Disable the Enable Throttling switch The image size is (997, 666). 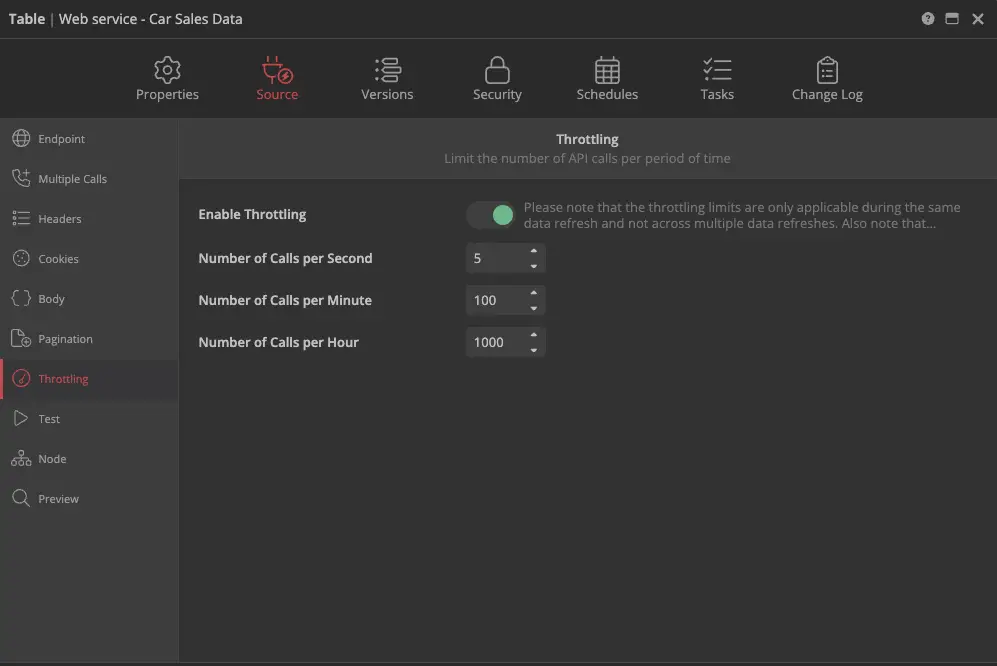[491, 215]
